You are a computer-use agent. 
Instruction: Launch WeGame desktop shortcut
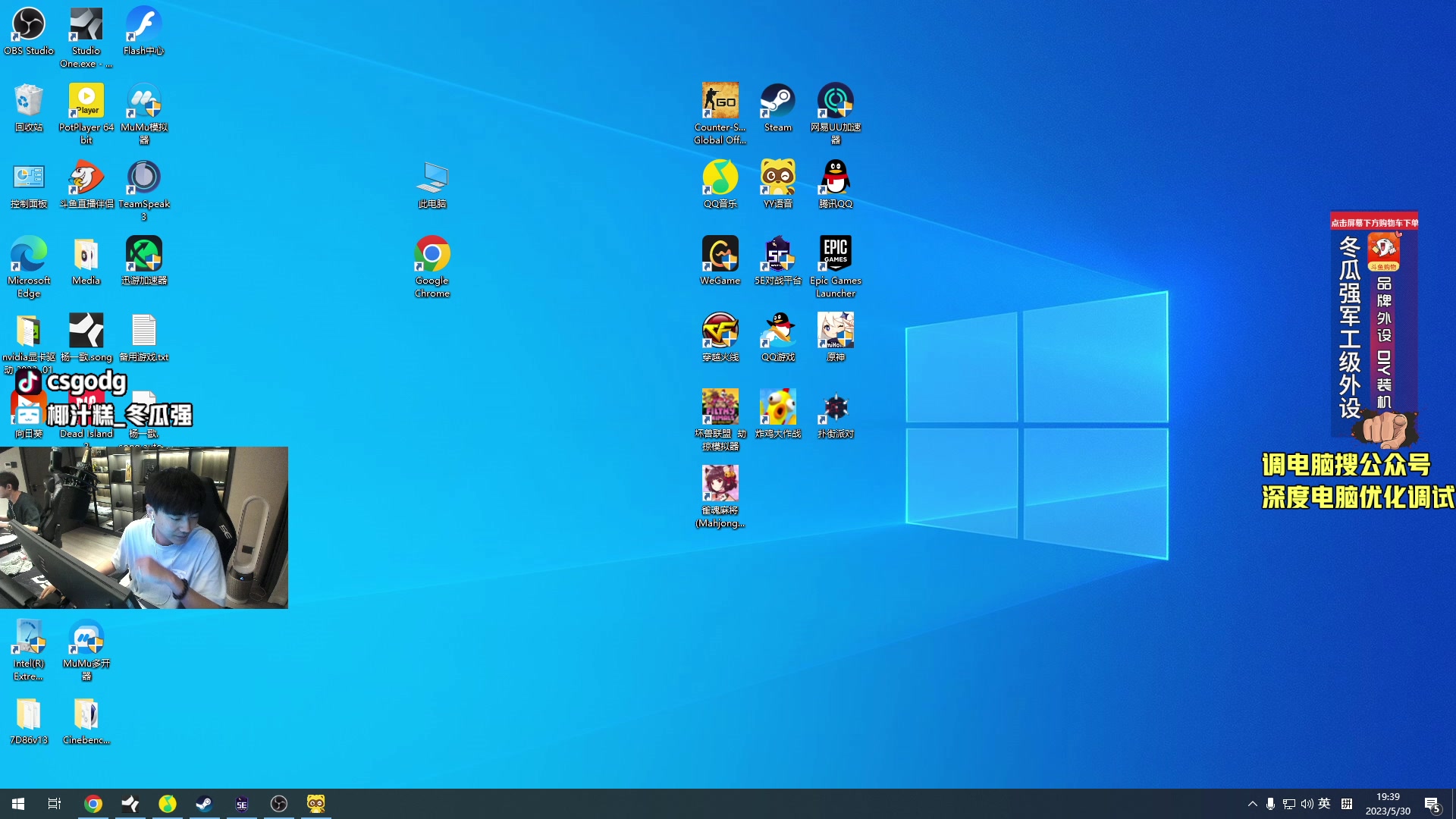(720, 261)
